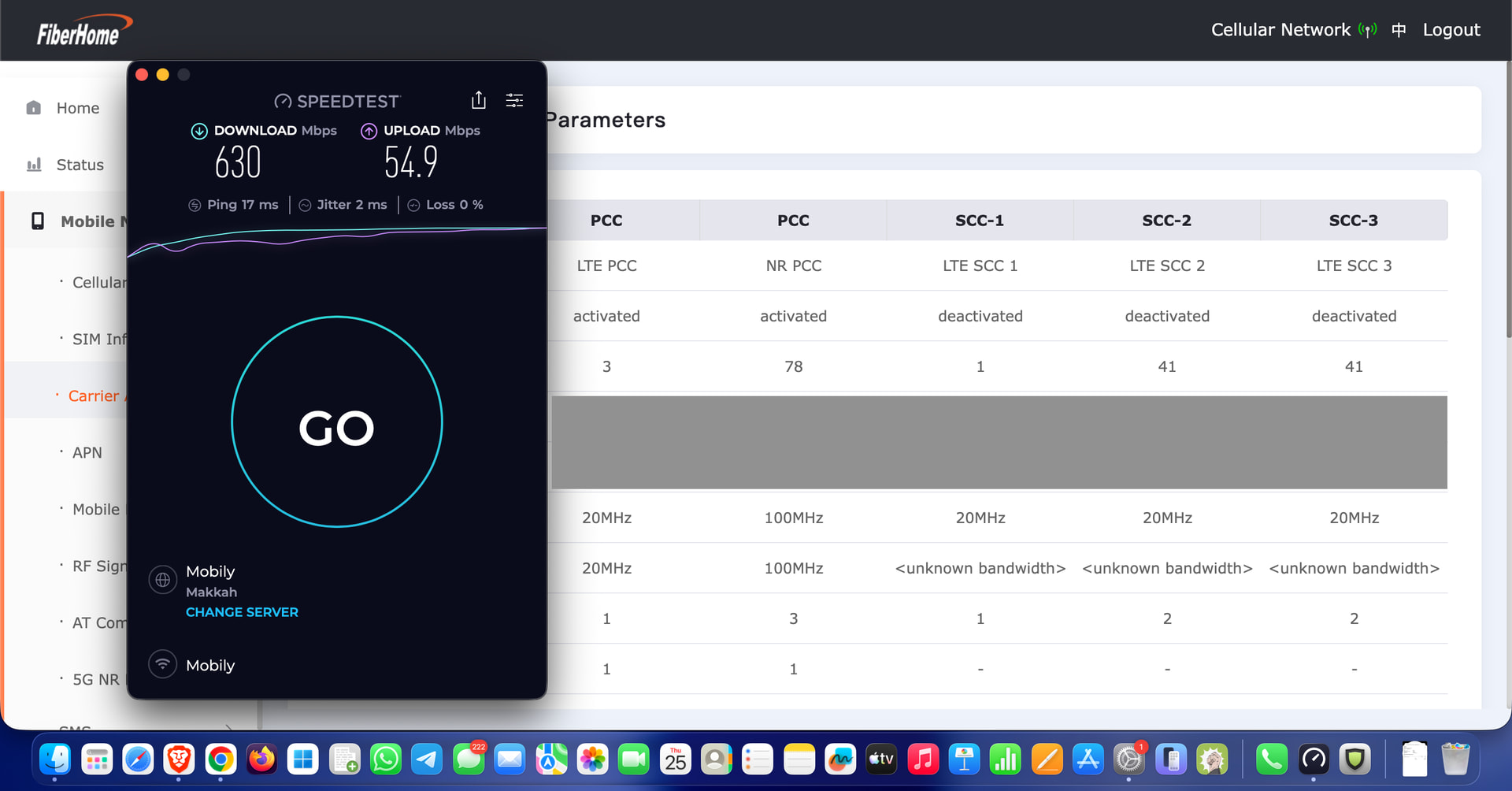Open Home in the sidebar
The width and height of the screenshot is (1512, 791).
[77, 108]
